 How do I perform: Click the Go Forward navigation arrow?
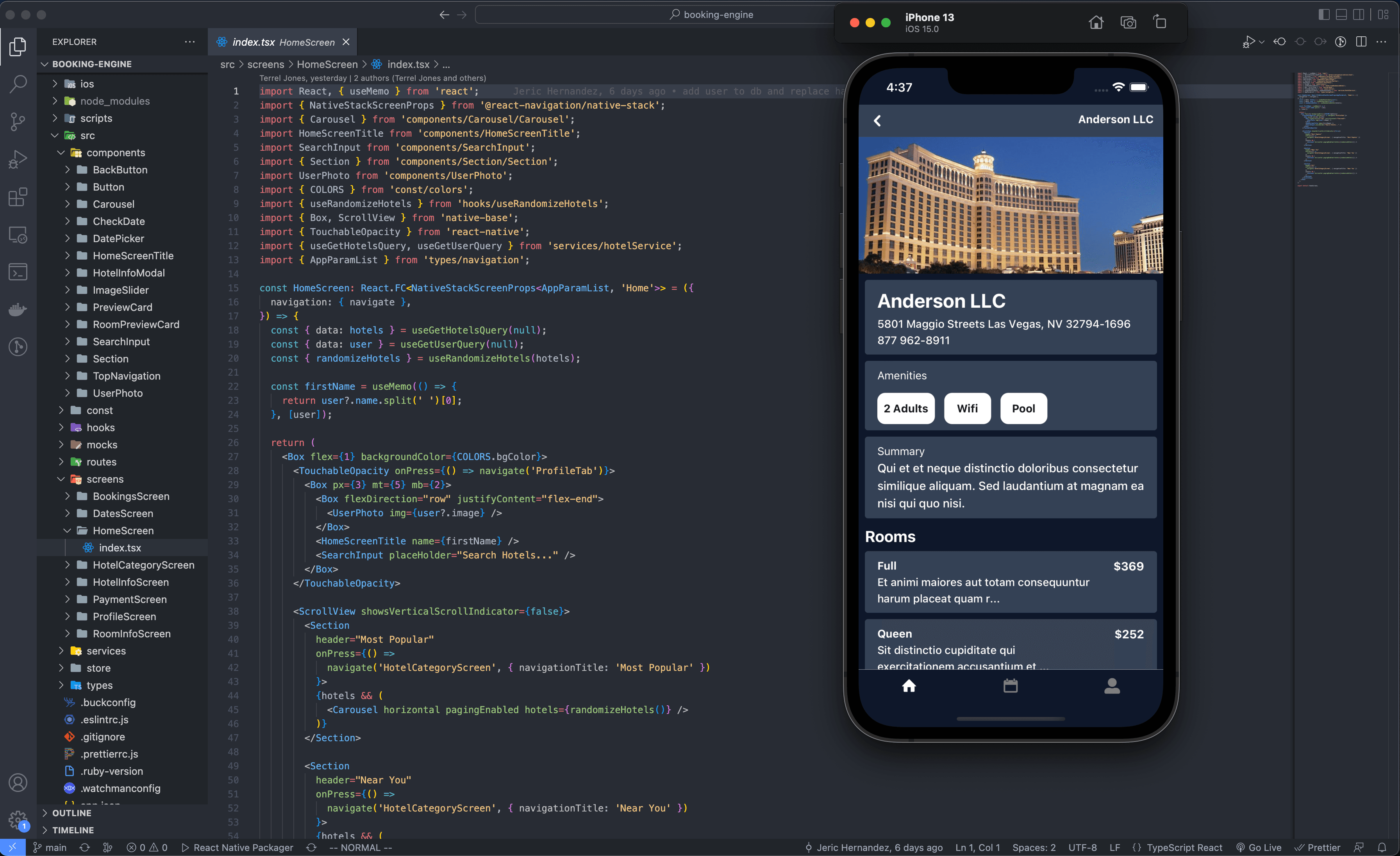(x=462, y=15)
